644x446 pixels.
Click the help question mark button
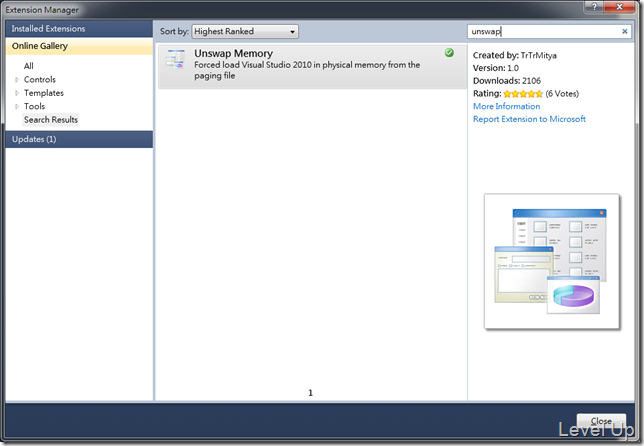(x=594, y=7)
